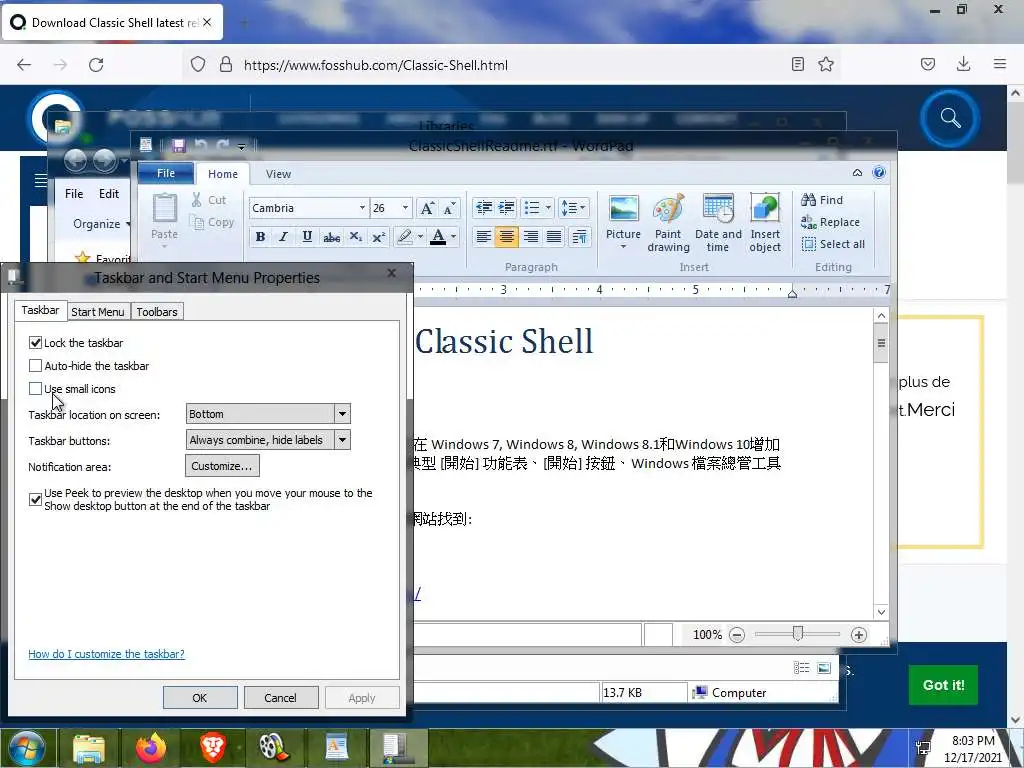The width and height of the screenshot is (1024, 768).
Task: Open the font size dropdown
Action: point(405,208)
